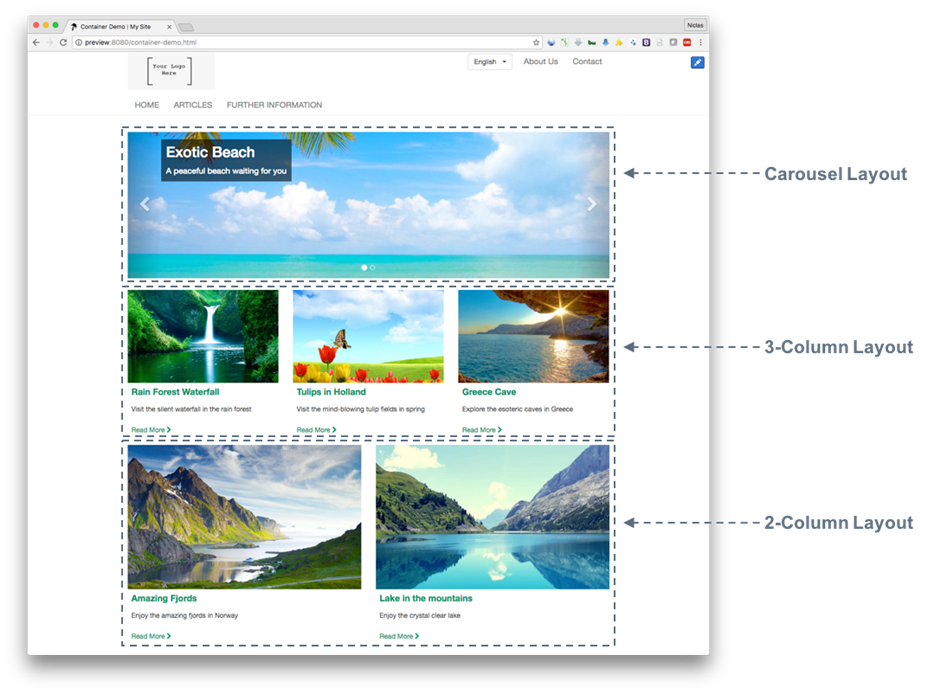The image size is (940, 694).
Task: Click the blue pencil edit icon
Action: [697, 63]
